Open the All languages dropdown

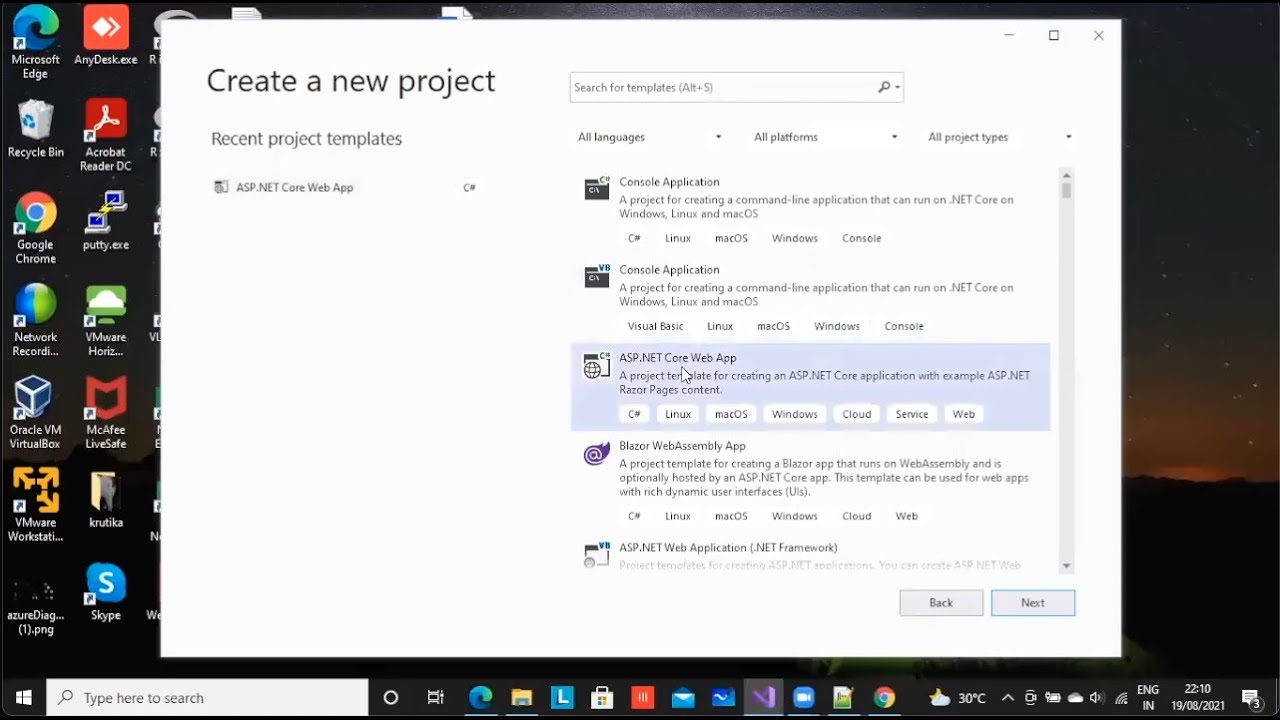pos(649,137)
